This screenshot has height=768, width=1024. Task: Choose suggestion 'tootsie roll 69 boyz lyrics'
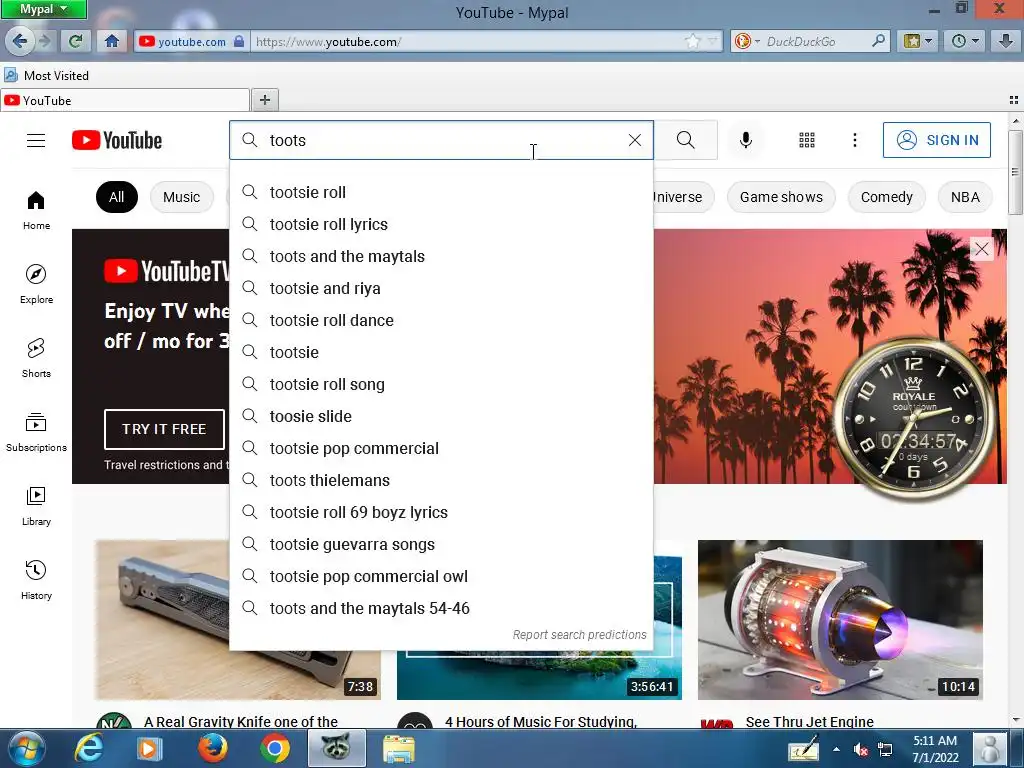[x=441, y=512]
